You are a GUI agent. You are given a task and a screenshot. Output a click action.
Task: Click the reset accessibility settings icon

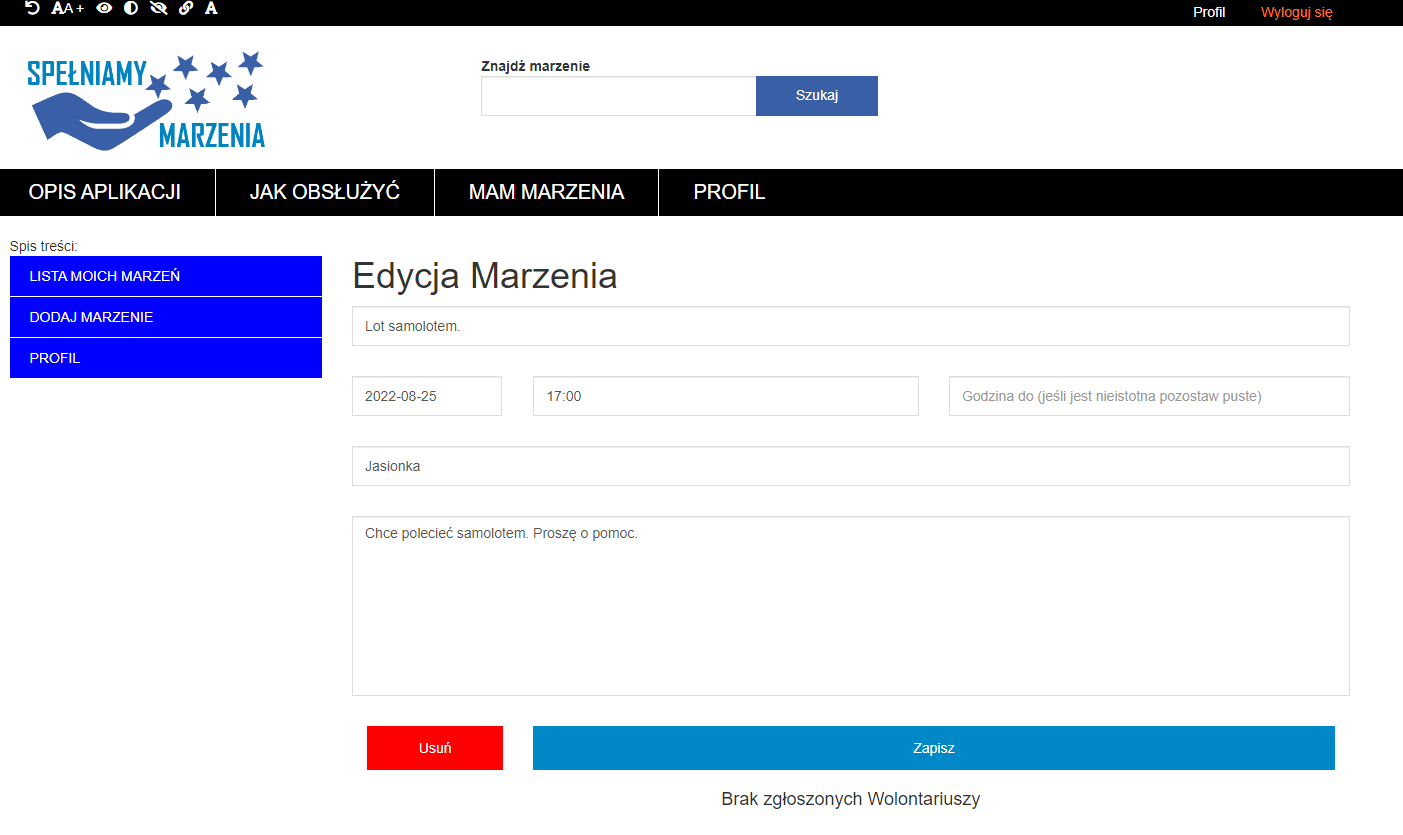tap(32, 8)
